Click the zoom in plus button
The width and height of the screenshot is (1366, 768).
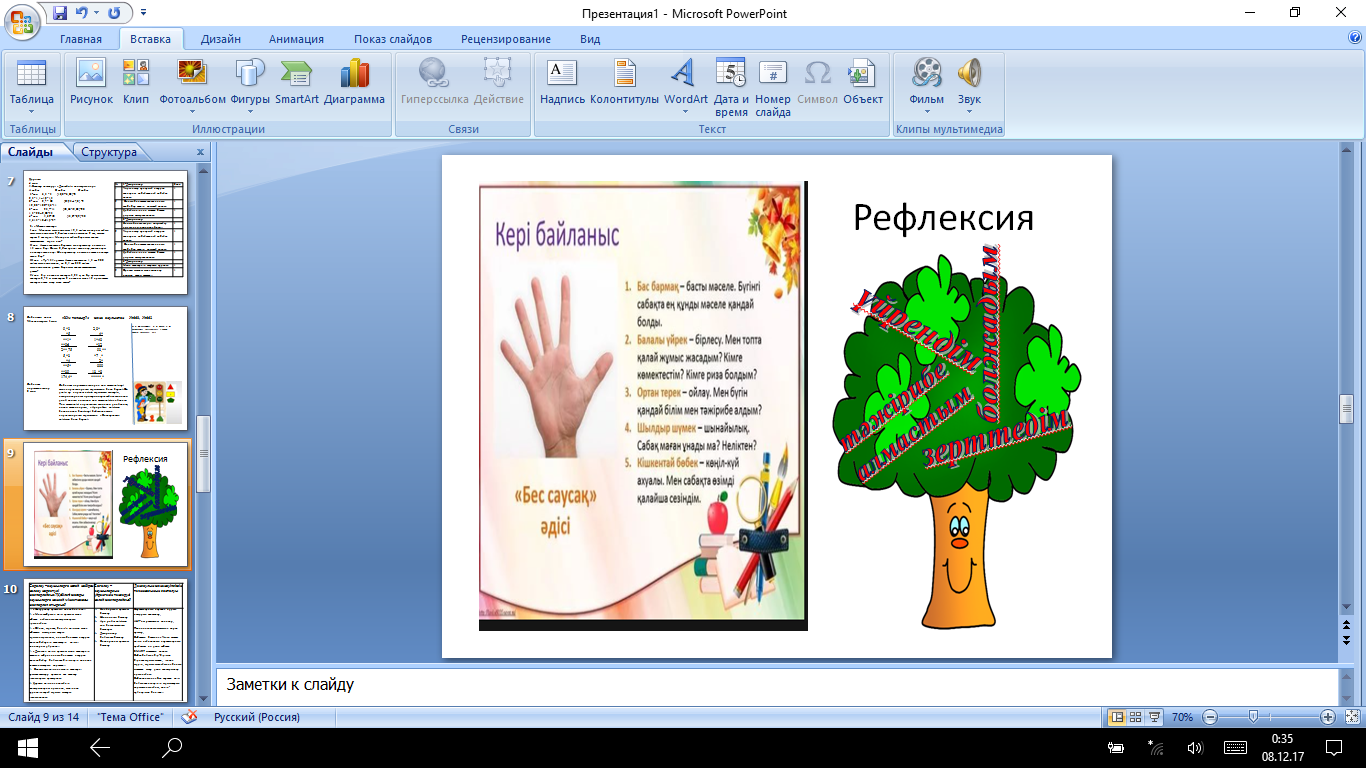click(1328, 717)
